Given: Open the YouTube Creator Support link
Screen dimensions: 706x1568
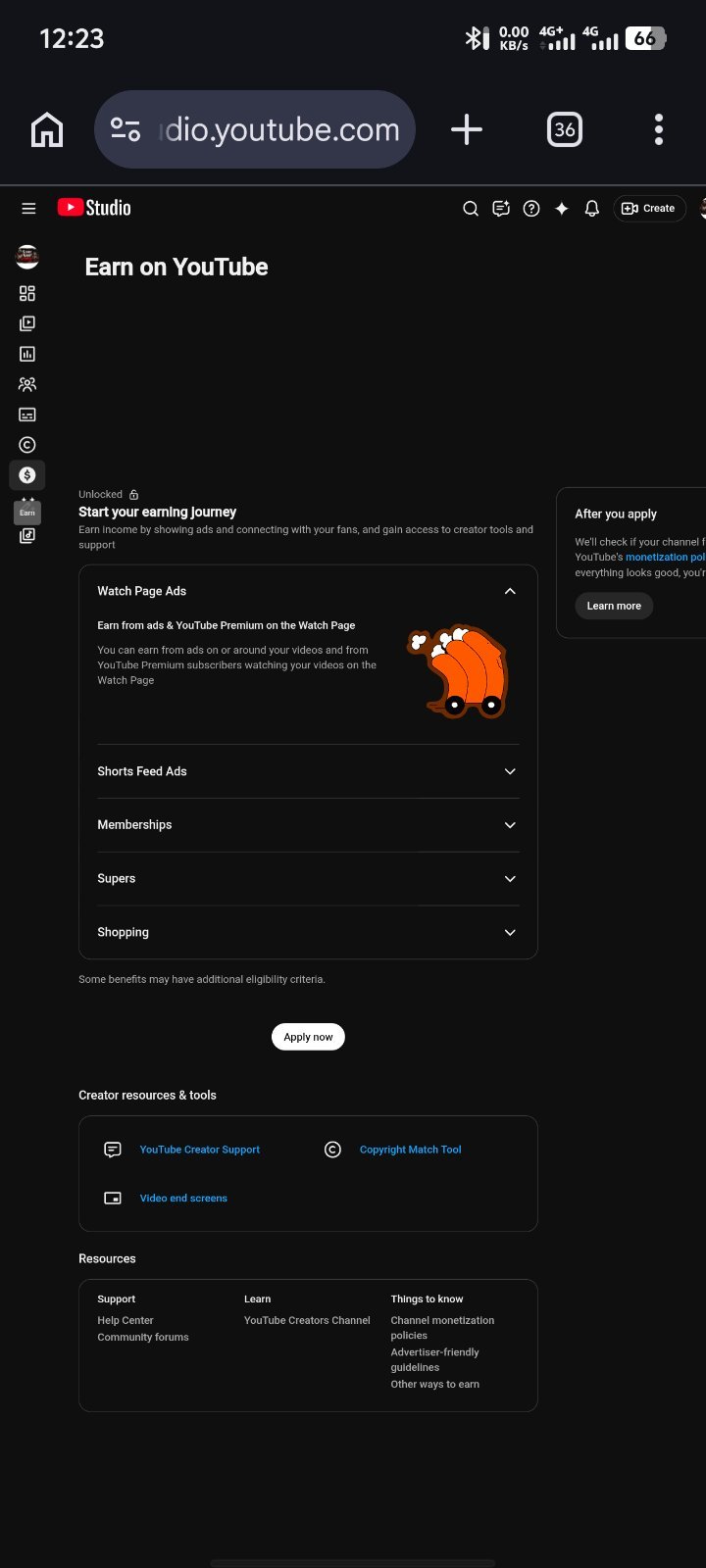Looking at the screenshot, I should point(200,1150).
